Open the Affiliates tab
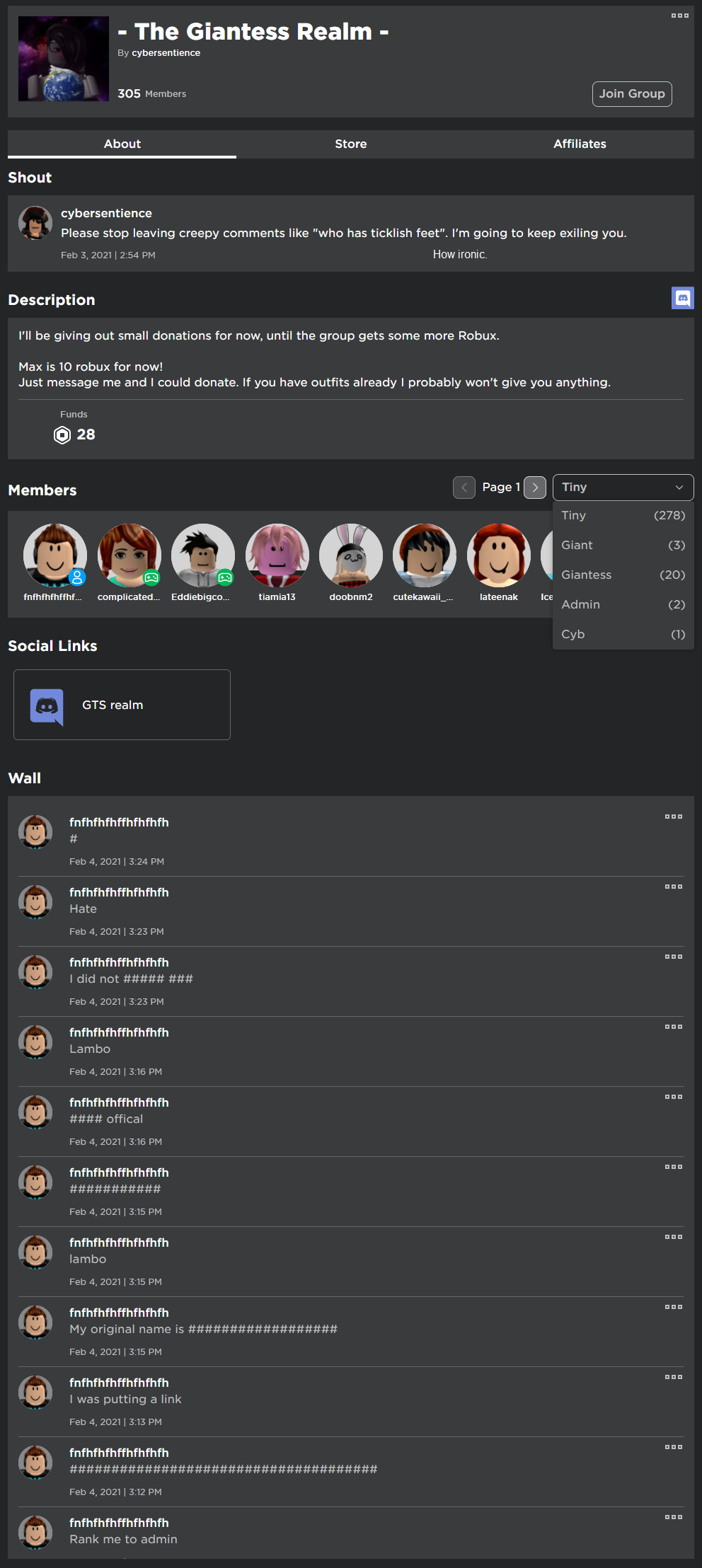The image size is (702, 1568). pos(580,144)
